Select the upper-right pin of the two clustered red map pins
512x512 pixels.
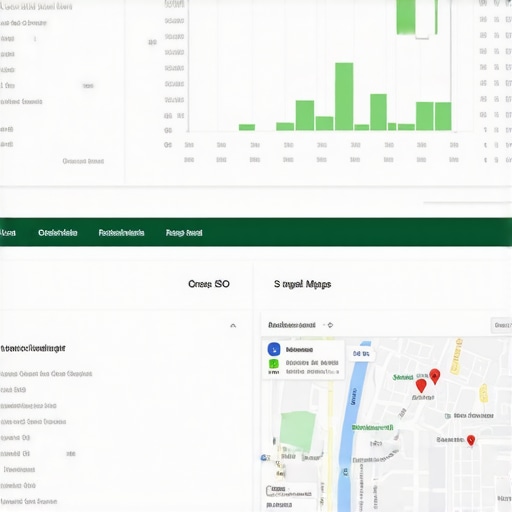435,376
